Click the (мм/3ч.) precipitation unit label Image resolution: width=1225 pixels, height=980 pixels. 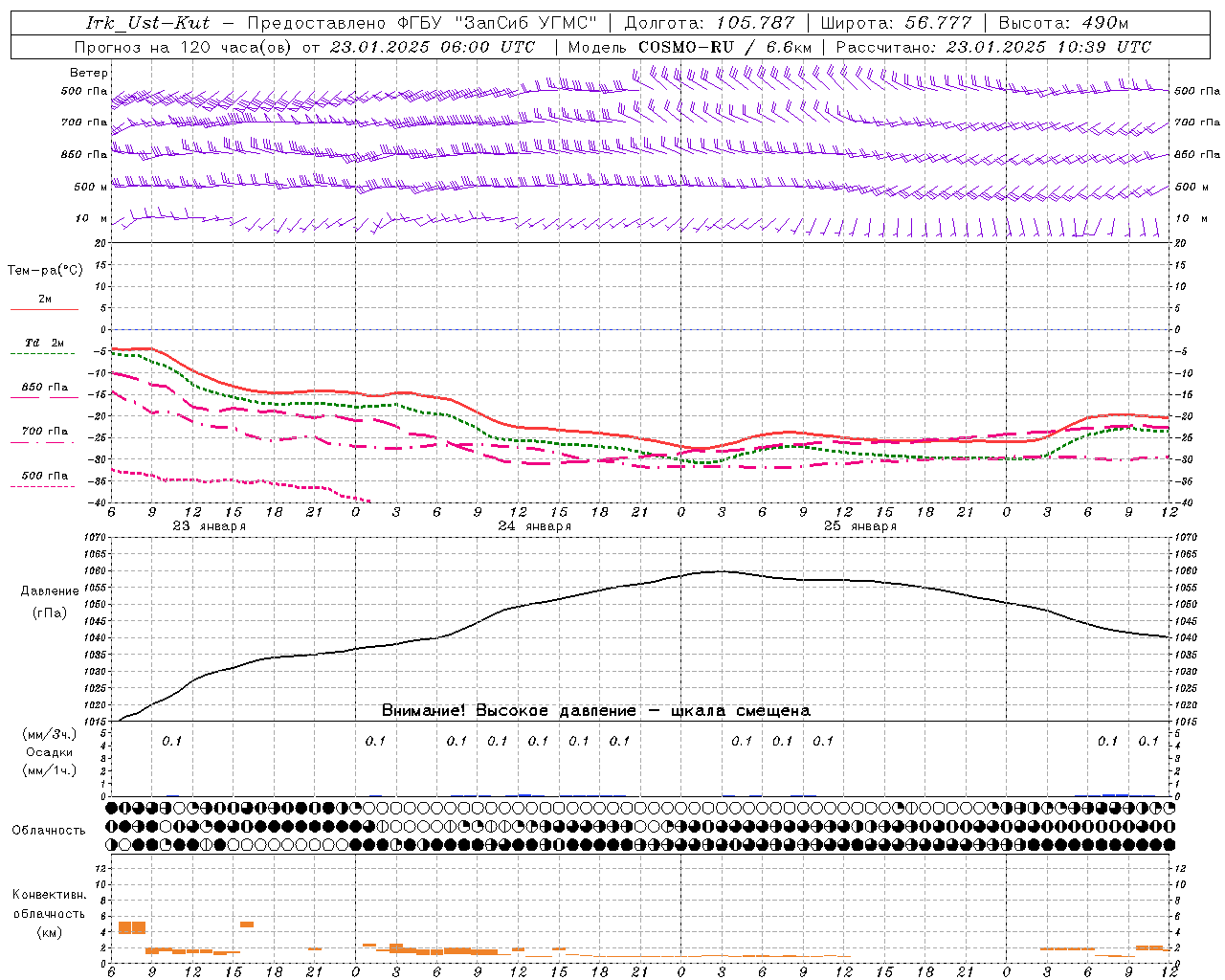pos(50,734)
